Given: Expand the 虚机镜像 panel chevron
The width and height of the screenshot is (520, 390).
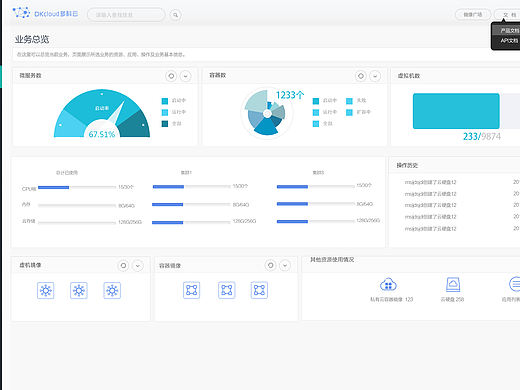Looking at the screenshot, I should [138, 265].
